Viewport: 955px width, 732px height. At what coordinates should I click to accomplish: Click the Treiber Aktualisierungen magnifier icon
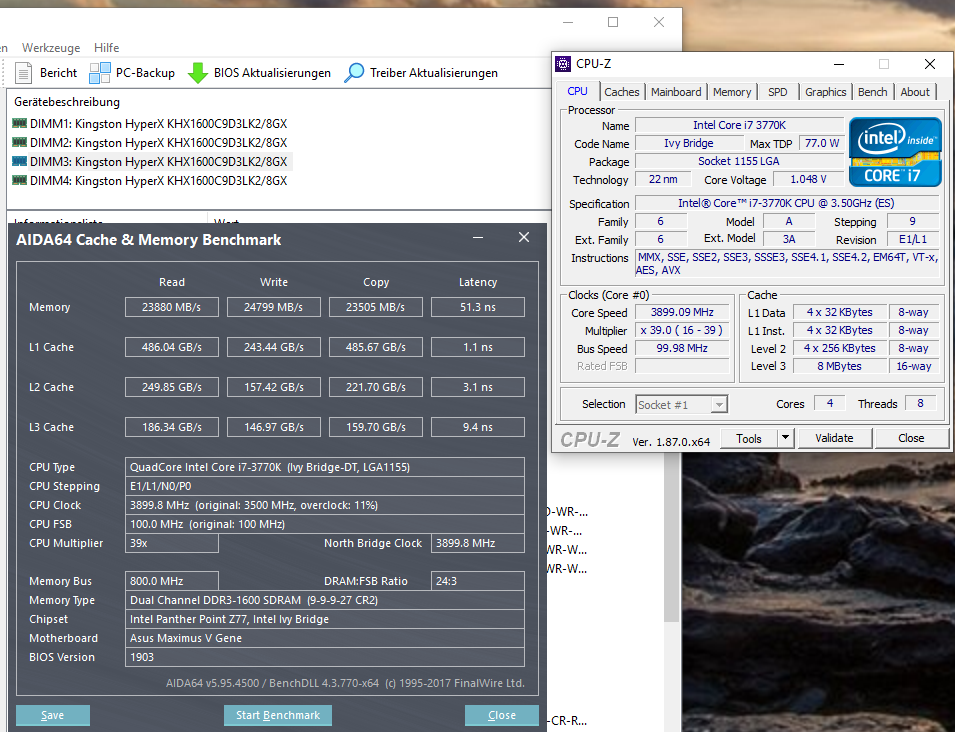coord(354,73)
